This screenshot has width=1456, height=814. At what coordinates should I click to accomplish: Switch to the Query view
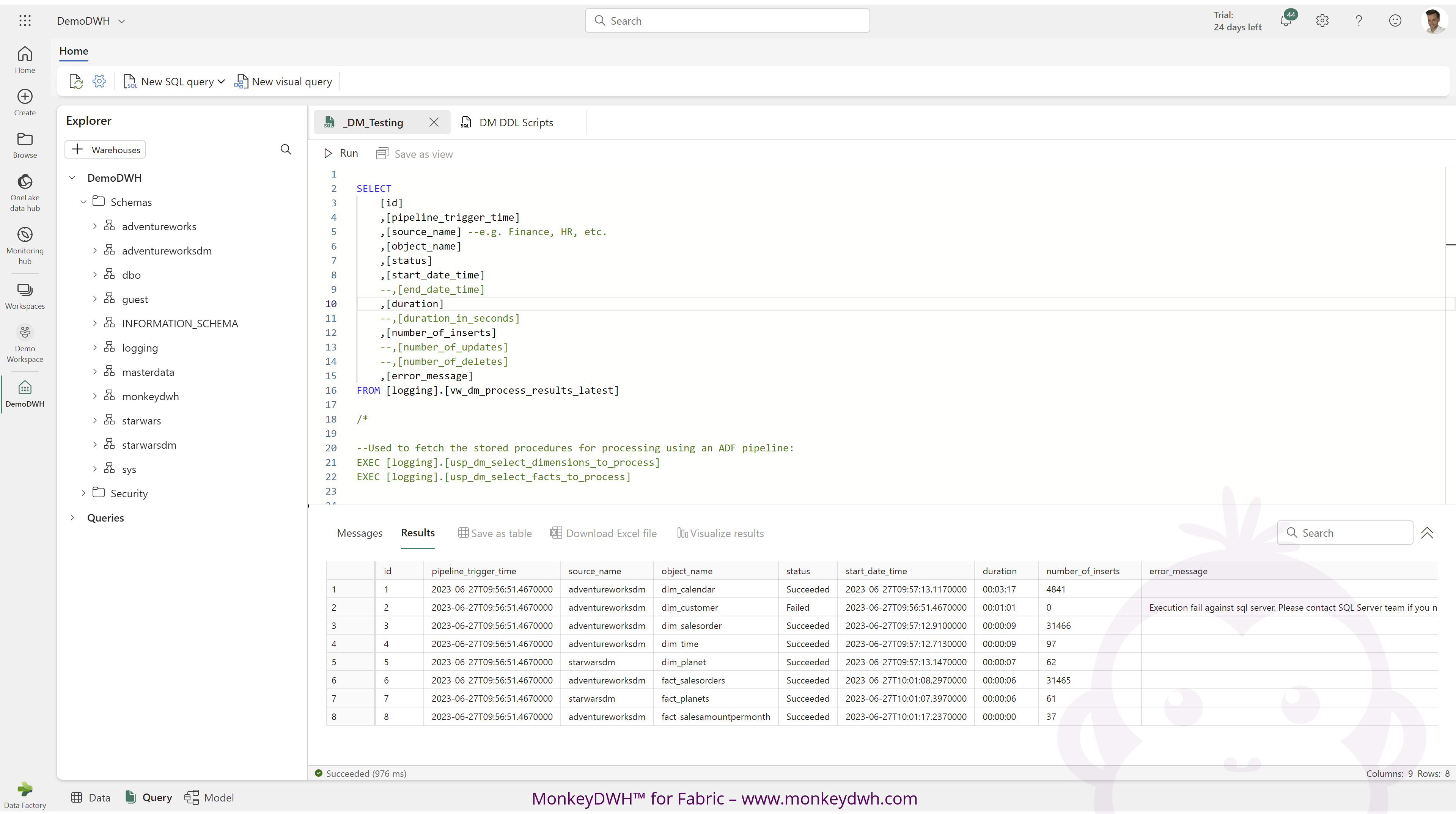[x=148, y=798]
